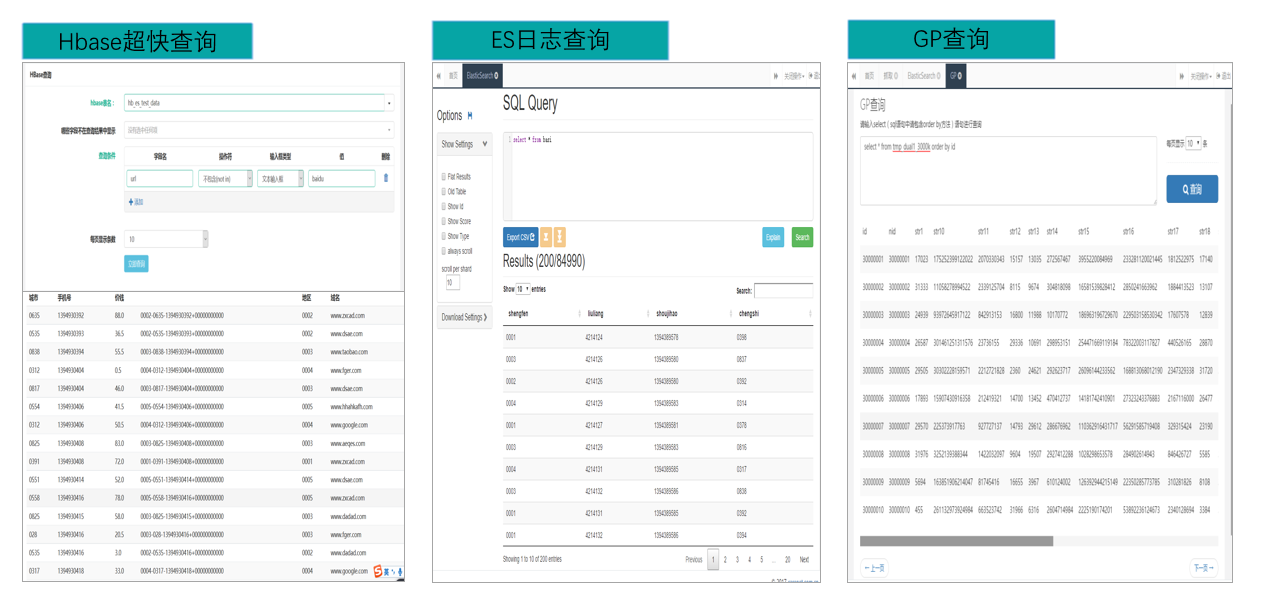Click the first orange hourglass button beside Export CSV
Screen dimensions: 1261x614
click(546, 237)
